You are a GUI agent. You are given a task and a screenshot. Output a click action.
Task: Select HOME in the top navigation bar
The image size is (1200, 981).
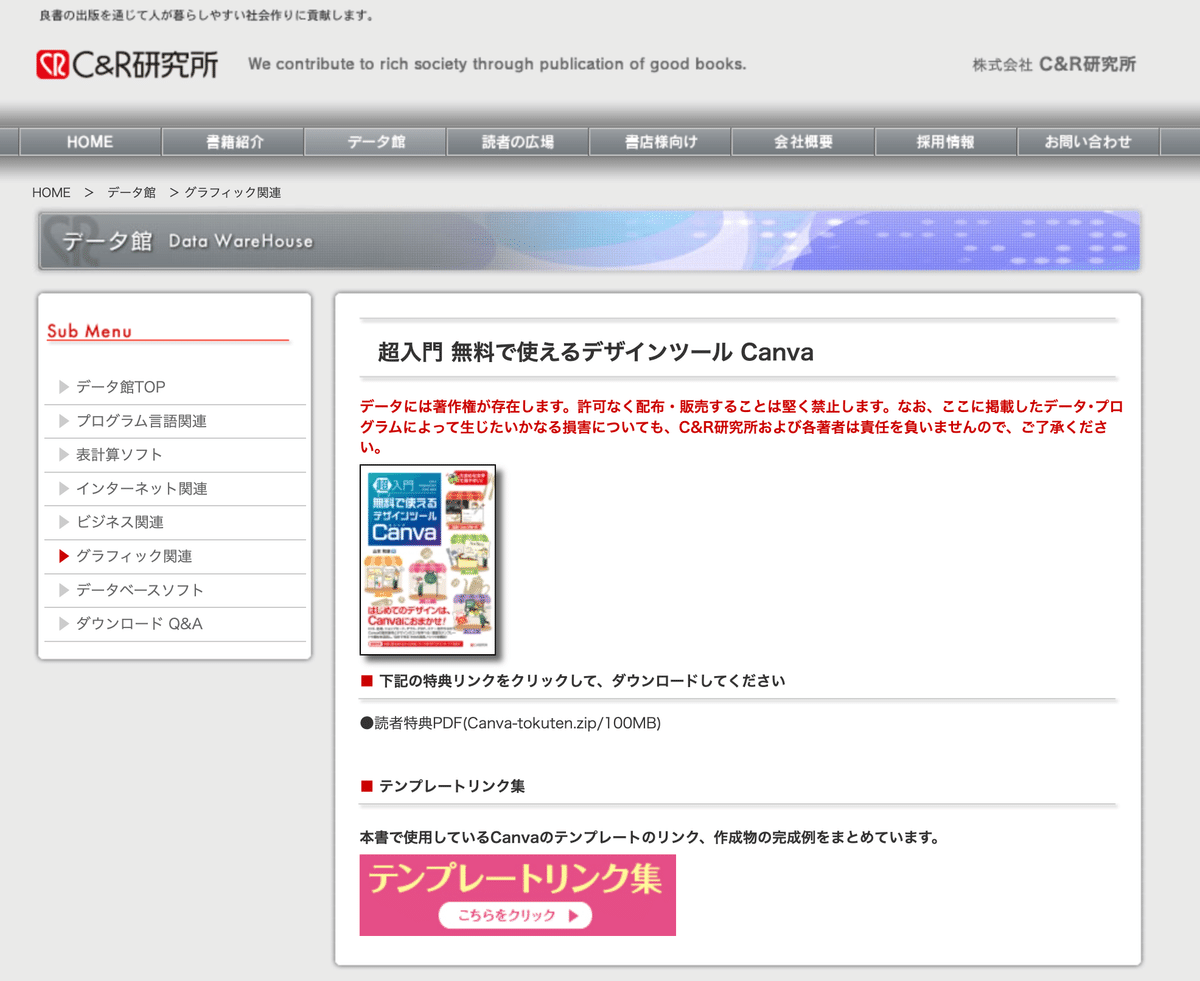(x=89, y=141)
